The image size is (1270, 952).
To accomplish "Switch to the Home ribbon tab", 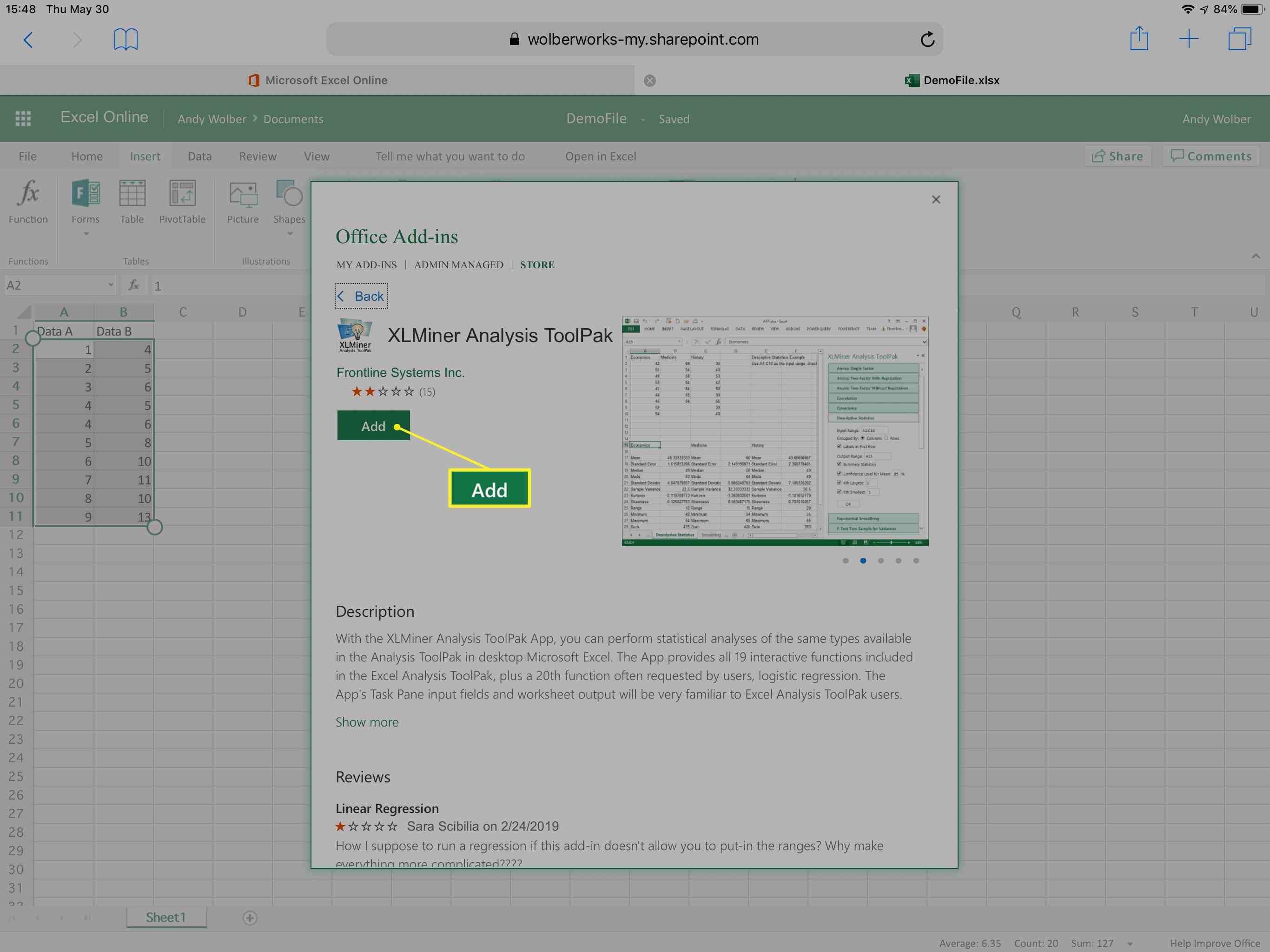I will (x=86, y=156).
